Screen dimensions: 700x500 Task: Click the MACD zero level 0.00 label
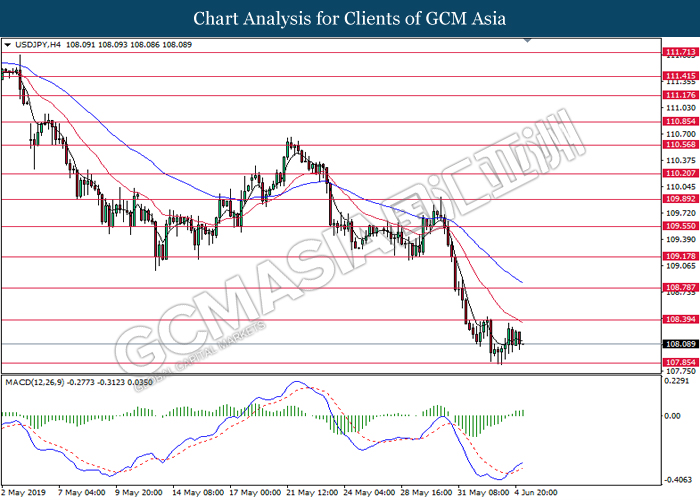click(672, 416)
